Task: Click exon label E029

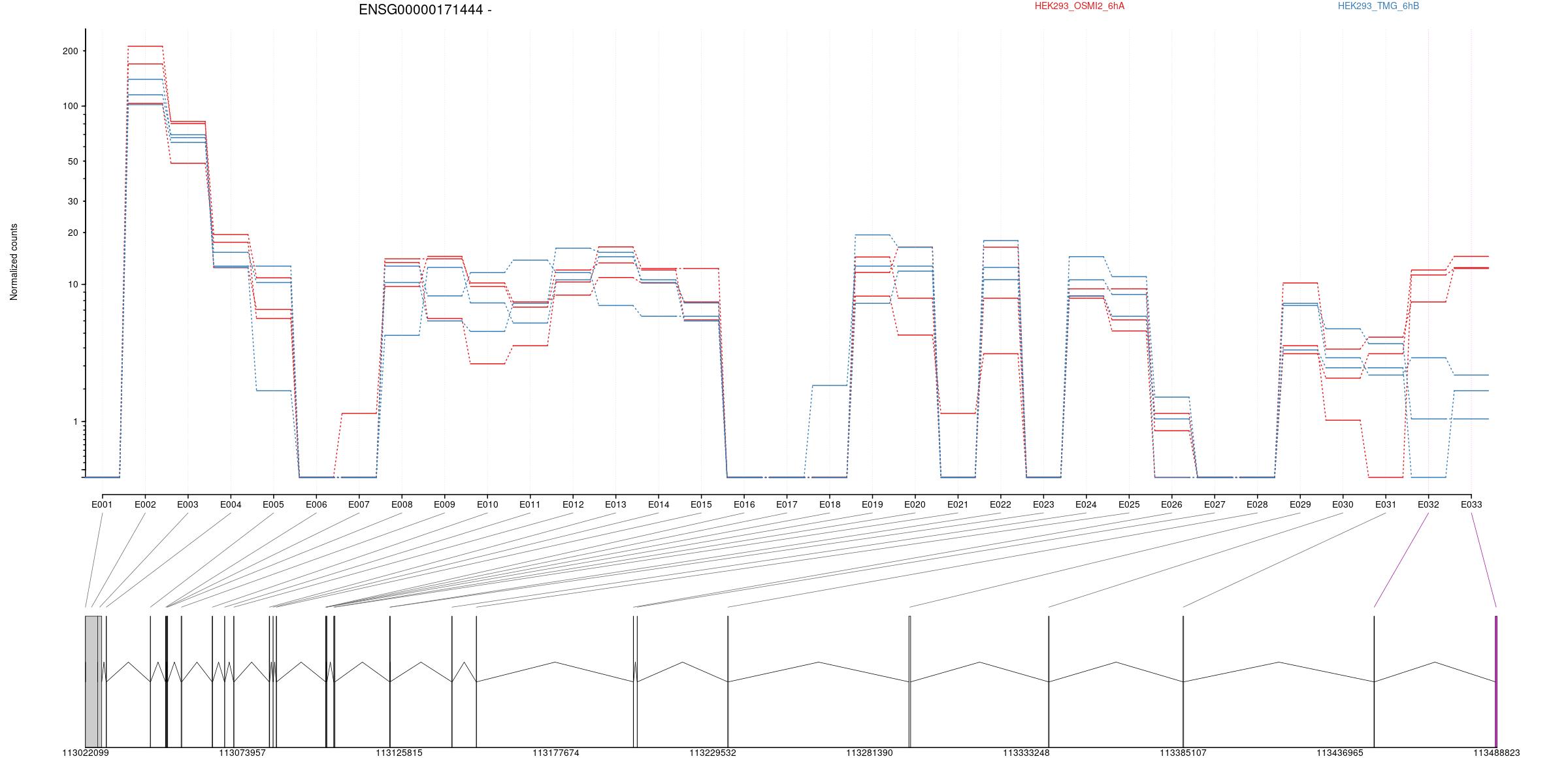Action: pyautogui.click(x=1300, y=504)
